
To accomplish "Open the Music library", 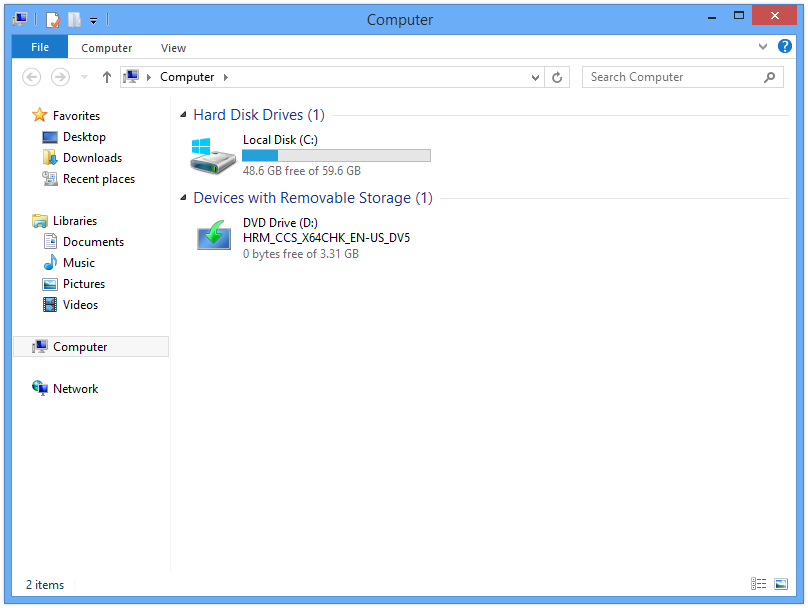I will pos(79,263).
